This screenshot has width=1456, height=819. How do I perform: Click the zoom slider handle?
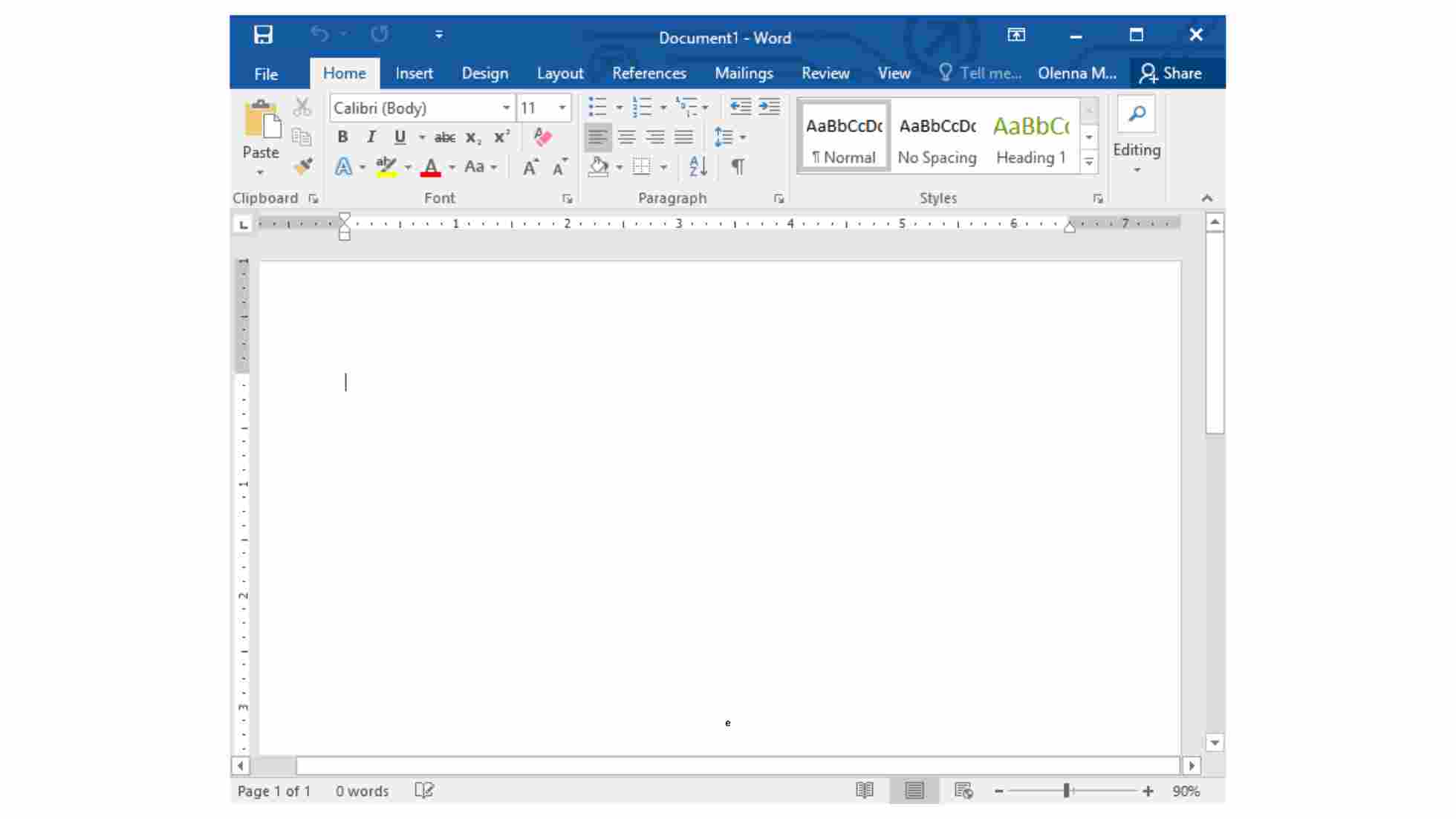1067,791
